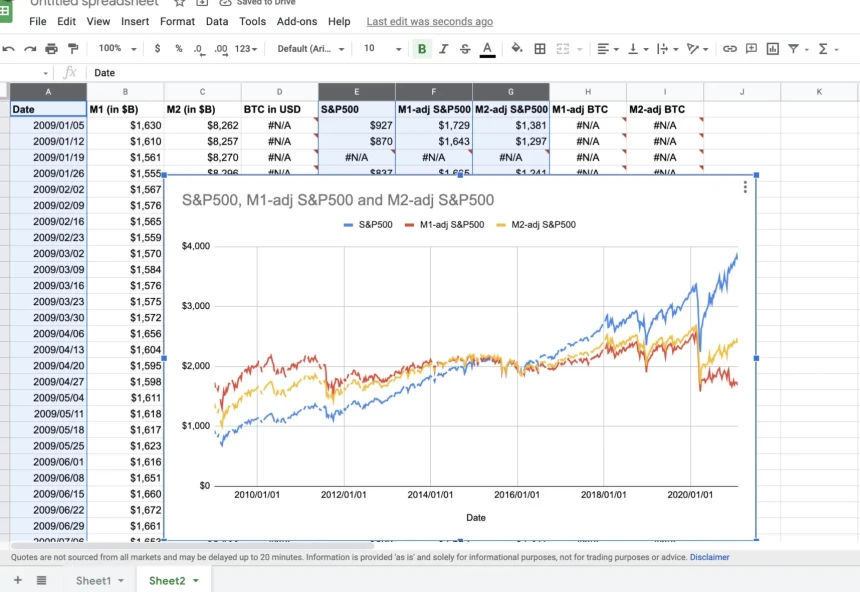Image resolution: width=860 pixels, height=592 pixels.
Task: Expand the Sheet2 tab options arrow
Action: coord(196,580)
